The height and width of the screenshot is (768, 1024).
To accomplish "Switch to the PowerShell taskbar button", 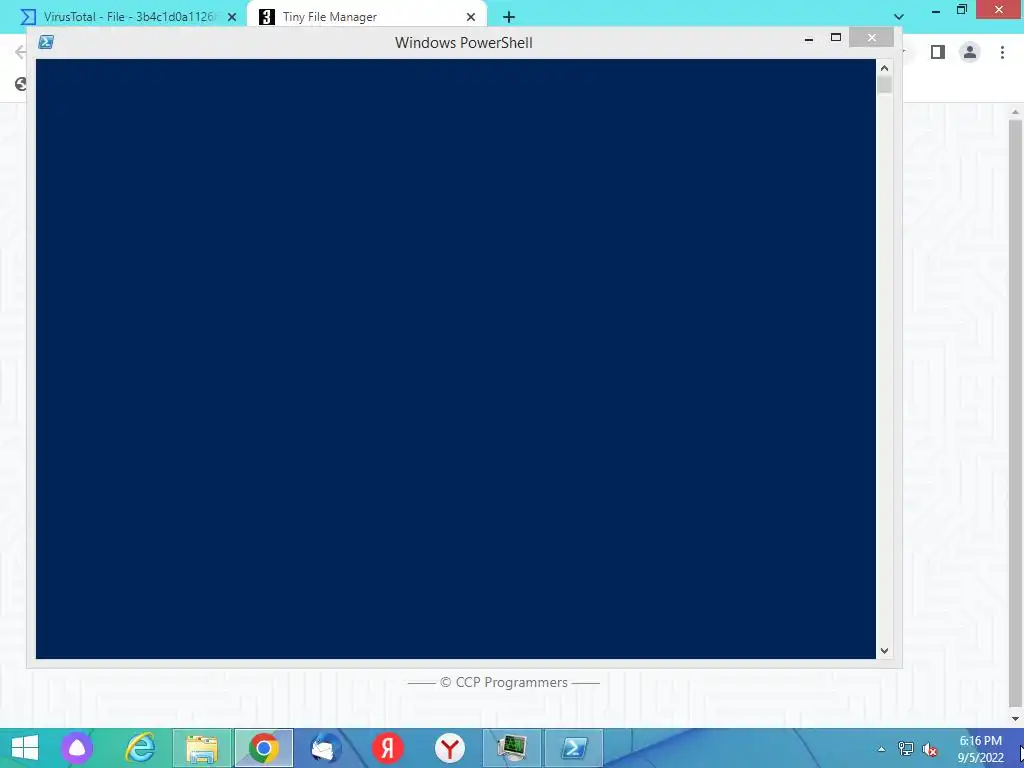I will (x=574, y=748).
